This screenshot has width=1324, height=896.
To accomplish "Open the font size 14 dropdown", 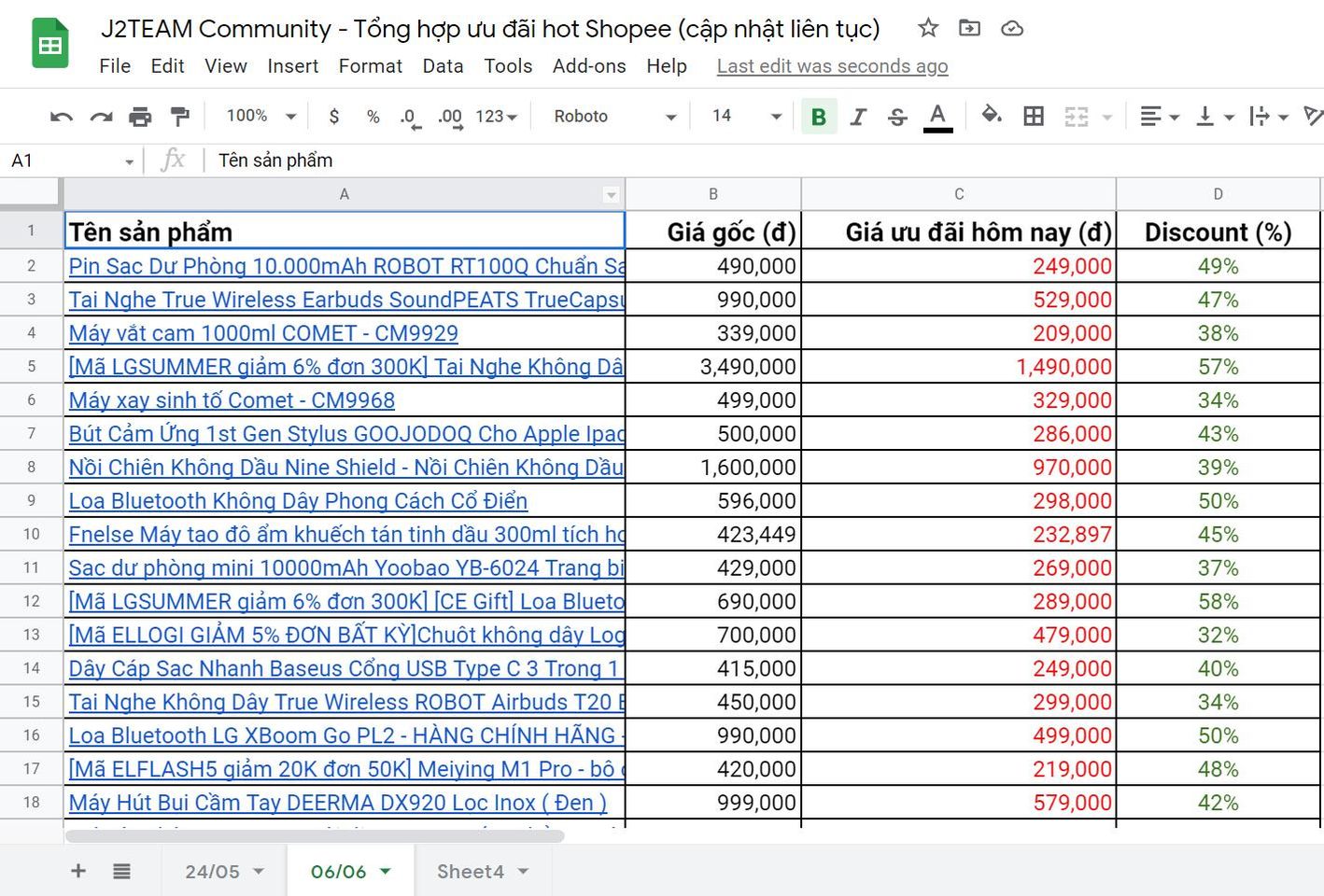I will [x=746, y=116].
